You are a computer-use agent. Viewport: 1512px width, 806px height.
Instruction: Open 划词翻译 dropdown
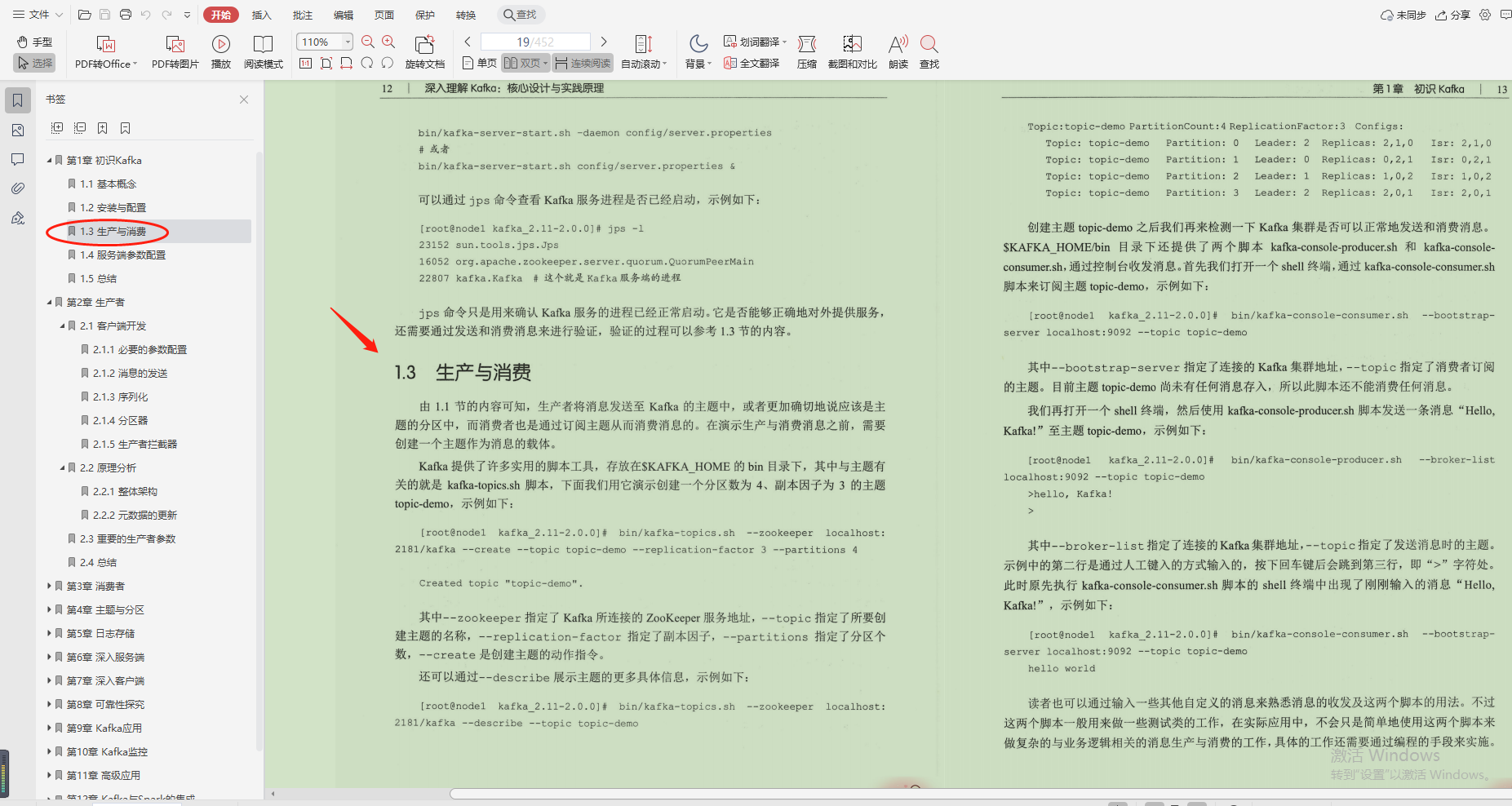point(755,42)
